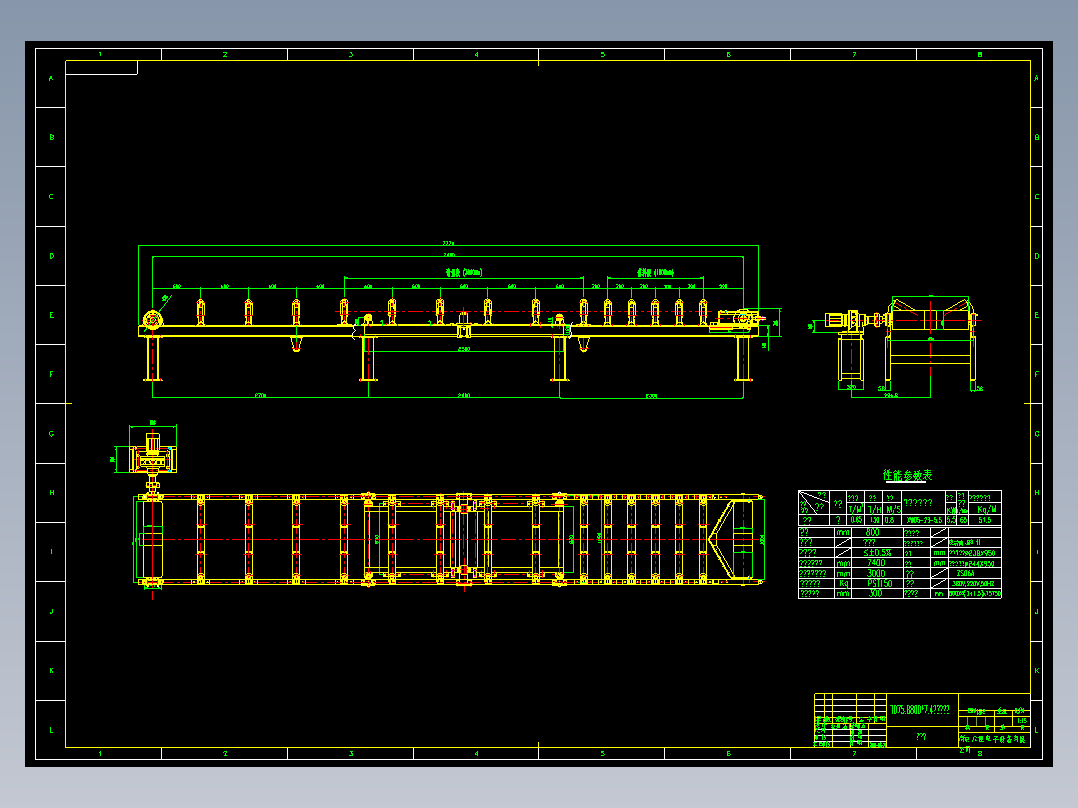Select the 800 value in parameter table

pyautogui.click(x=872, y=532)
